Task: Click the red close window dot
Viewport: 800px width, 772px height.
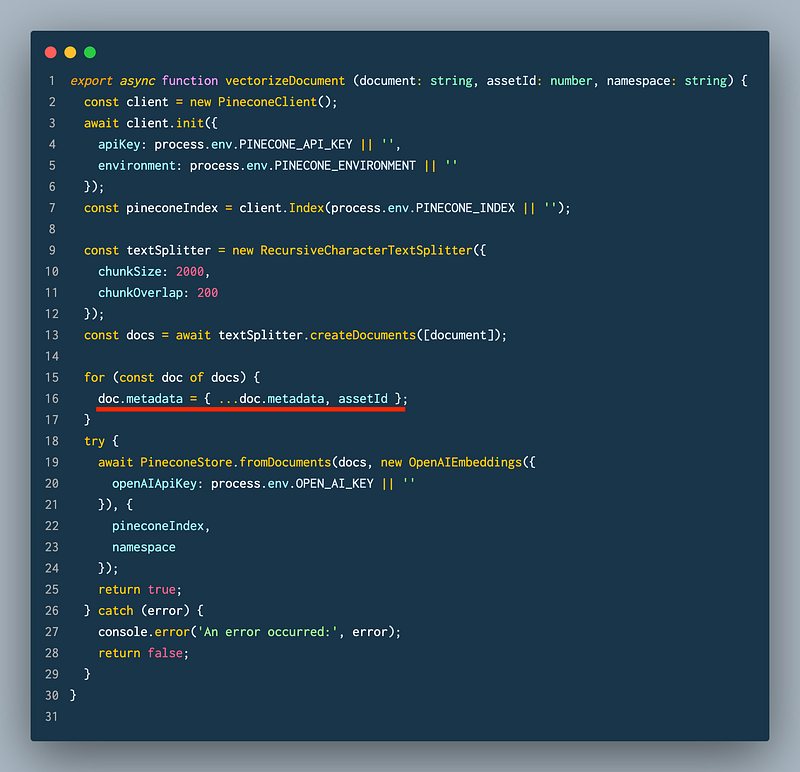Action: coord(51,53)
